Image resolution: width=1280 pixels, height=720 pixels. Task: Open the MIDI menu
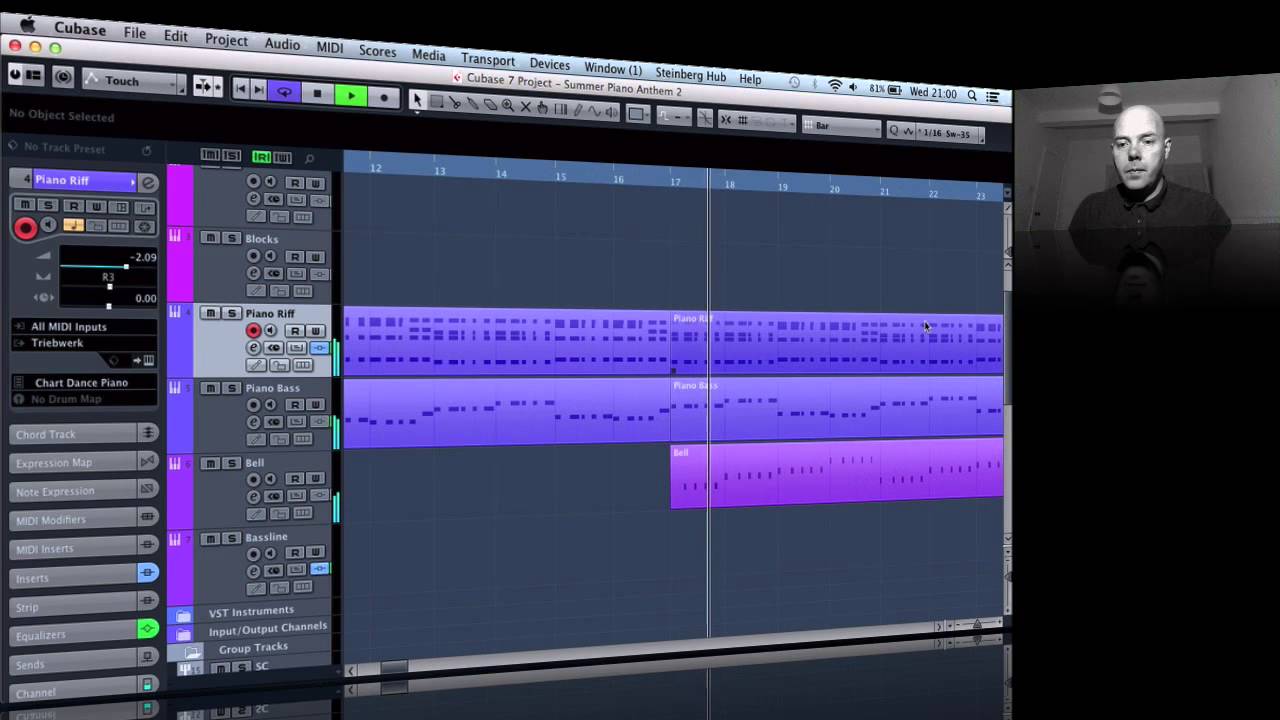coord(330,47)
